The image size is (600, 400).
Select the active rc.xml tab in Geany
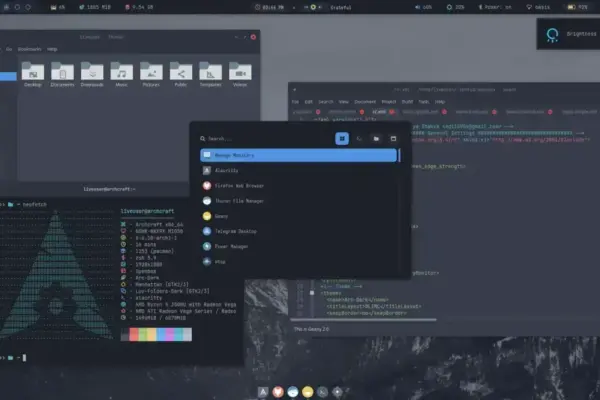coord(379,112)
